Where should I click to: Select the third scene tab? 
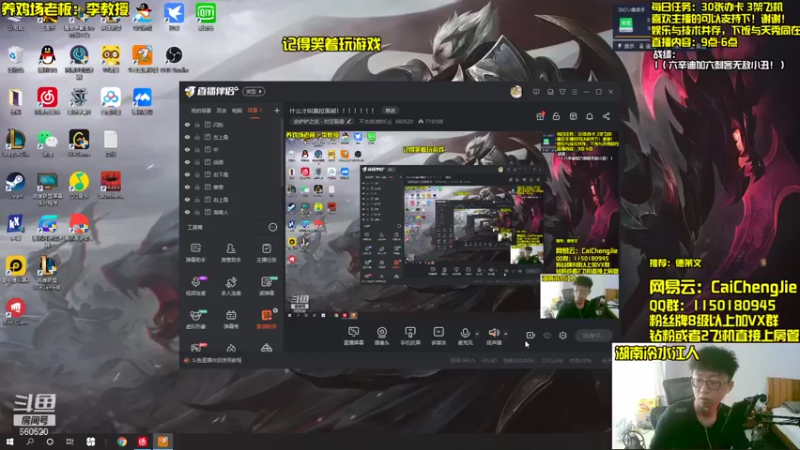pos(237,110)
